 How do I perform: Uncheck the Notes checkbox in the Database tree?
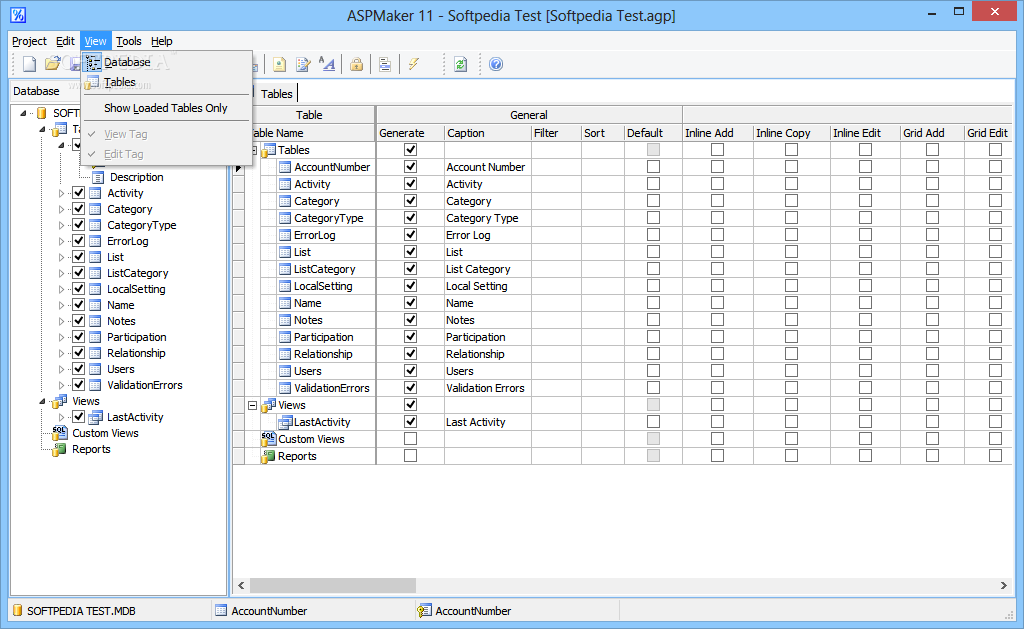(78, 321)
